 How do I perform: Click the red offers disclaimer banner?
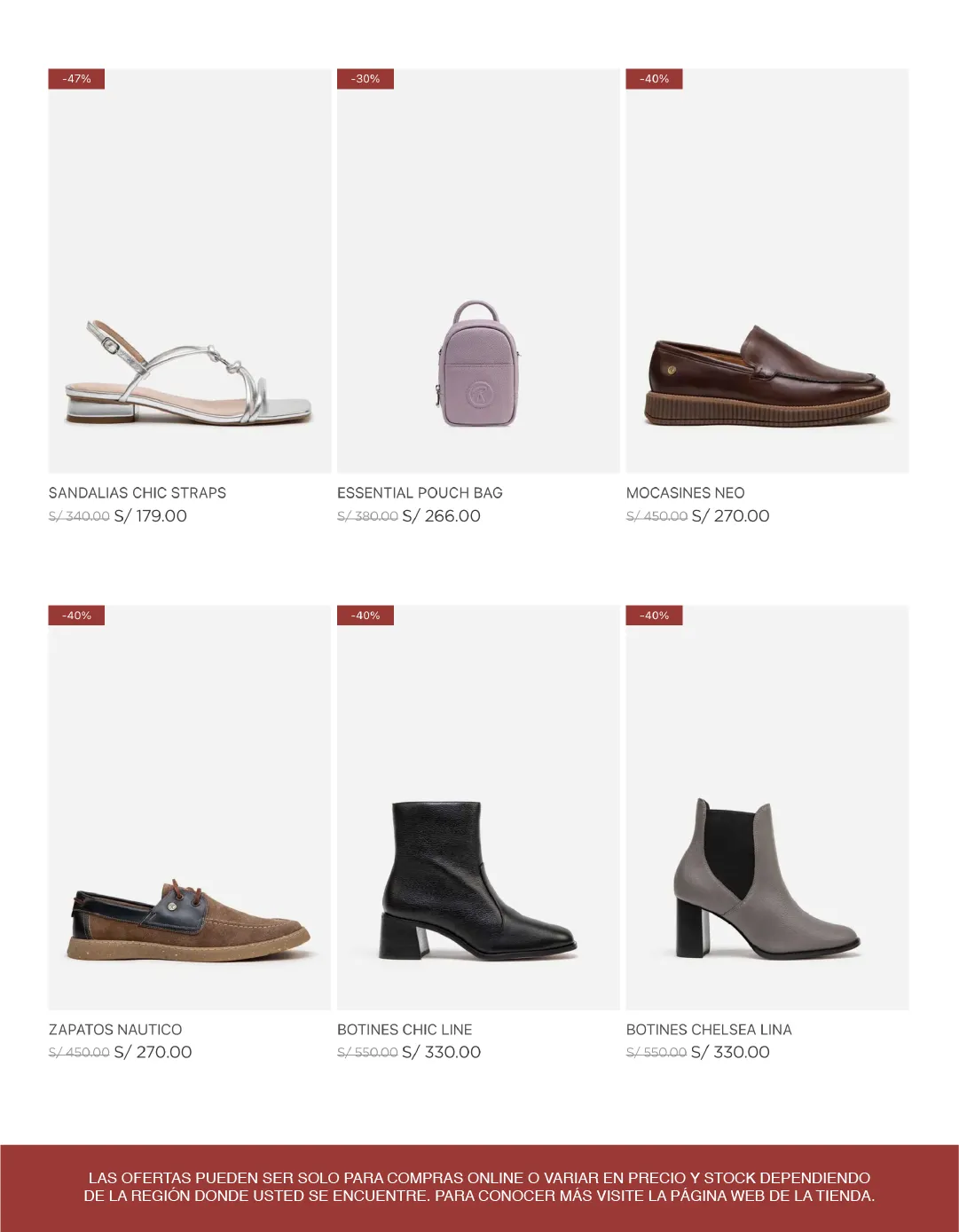(479, 1188)
